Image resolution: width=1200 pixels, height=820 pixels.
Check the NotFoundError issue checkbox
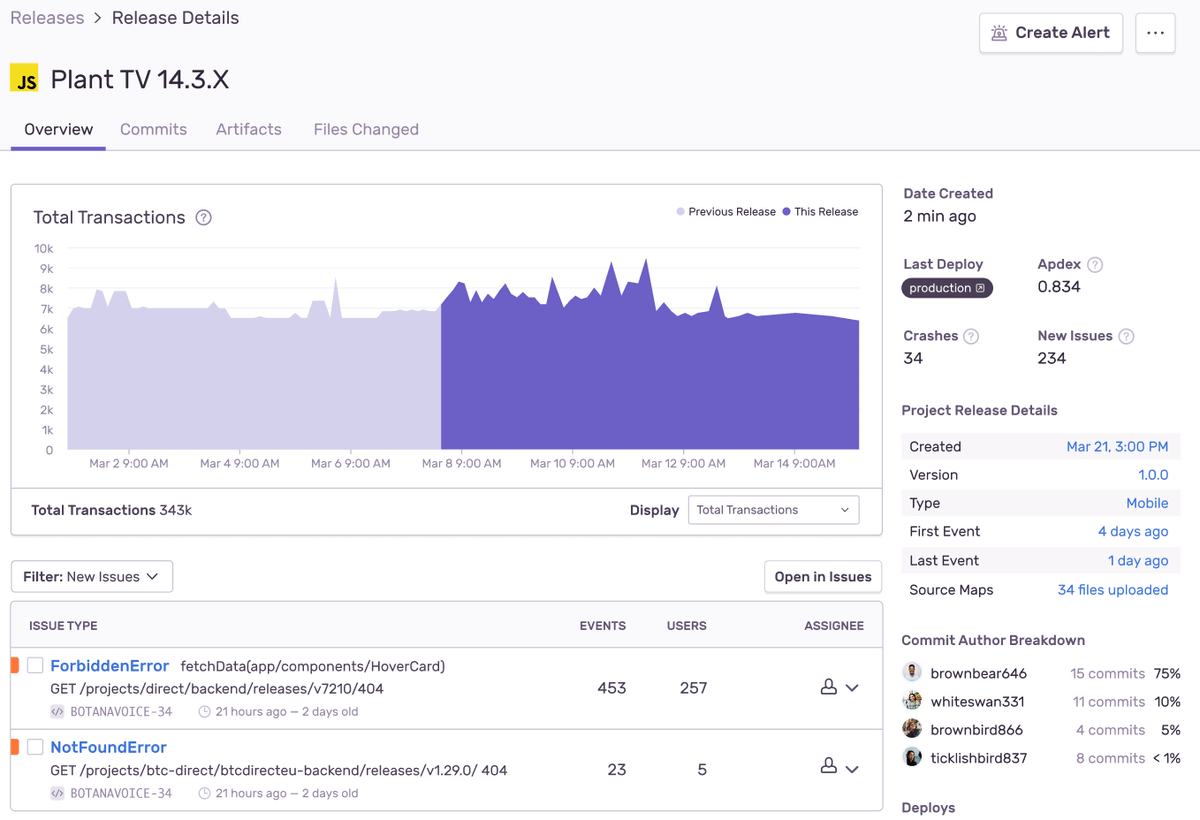35,747
